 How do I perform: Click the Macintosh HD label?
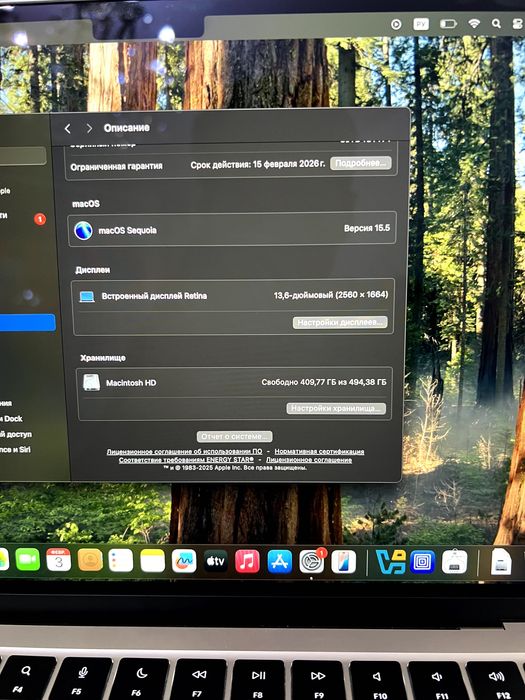coord(131,383)
